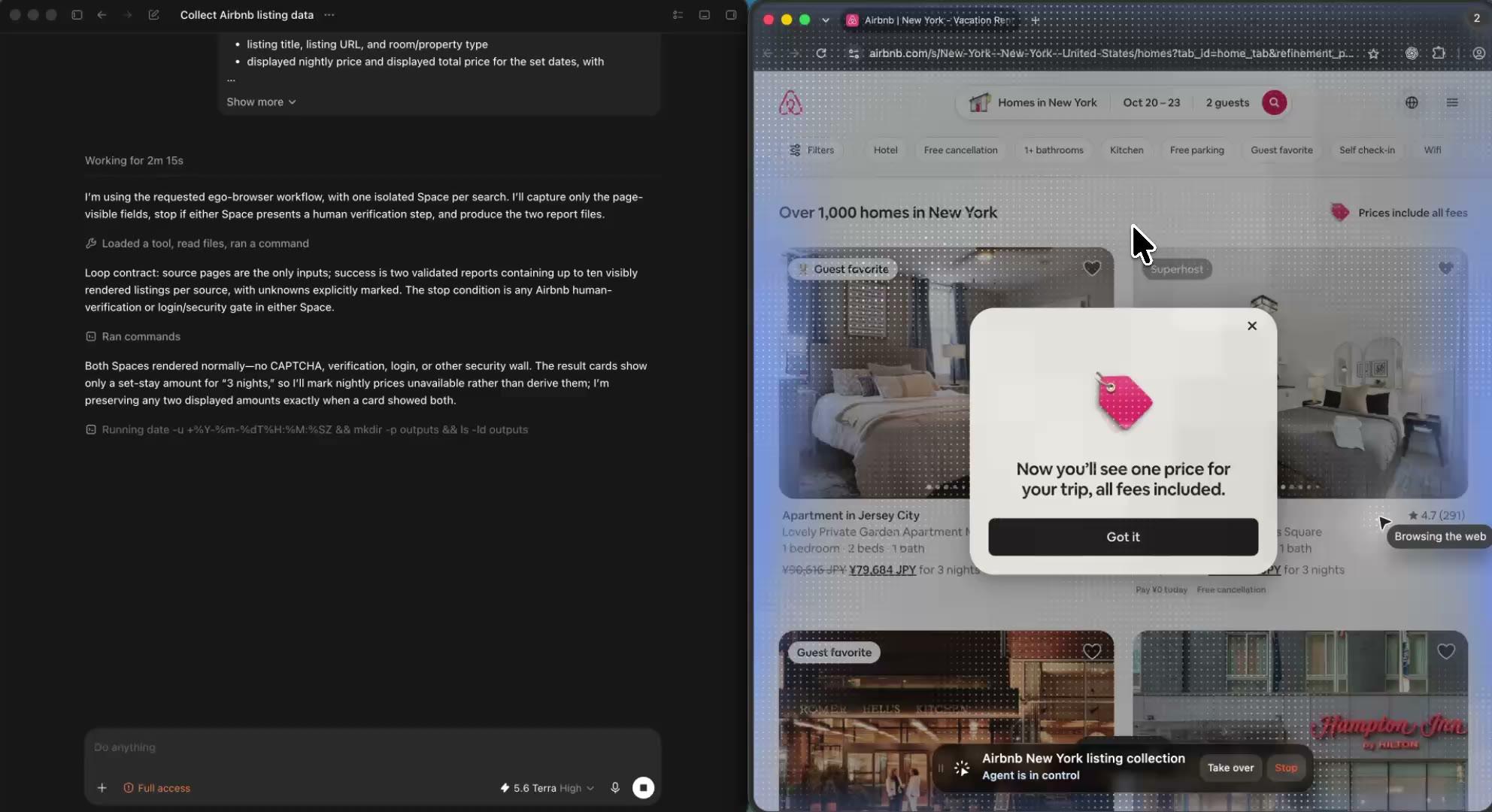Start voice input with the microphone icon
The image size is (1492, 812).
[x=615, y=788]
